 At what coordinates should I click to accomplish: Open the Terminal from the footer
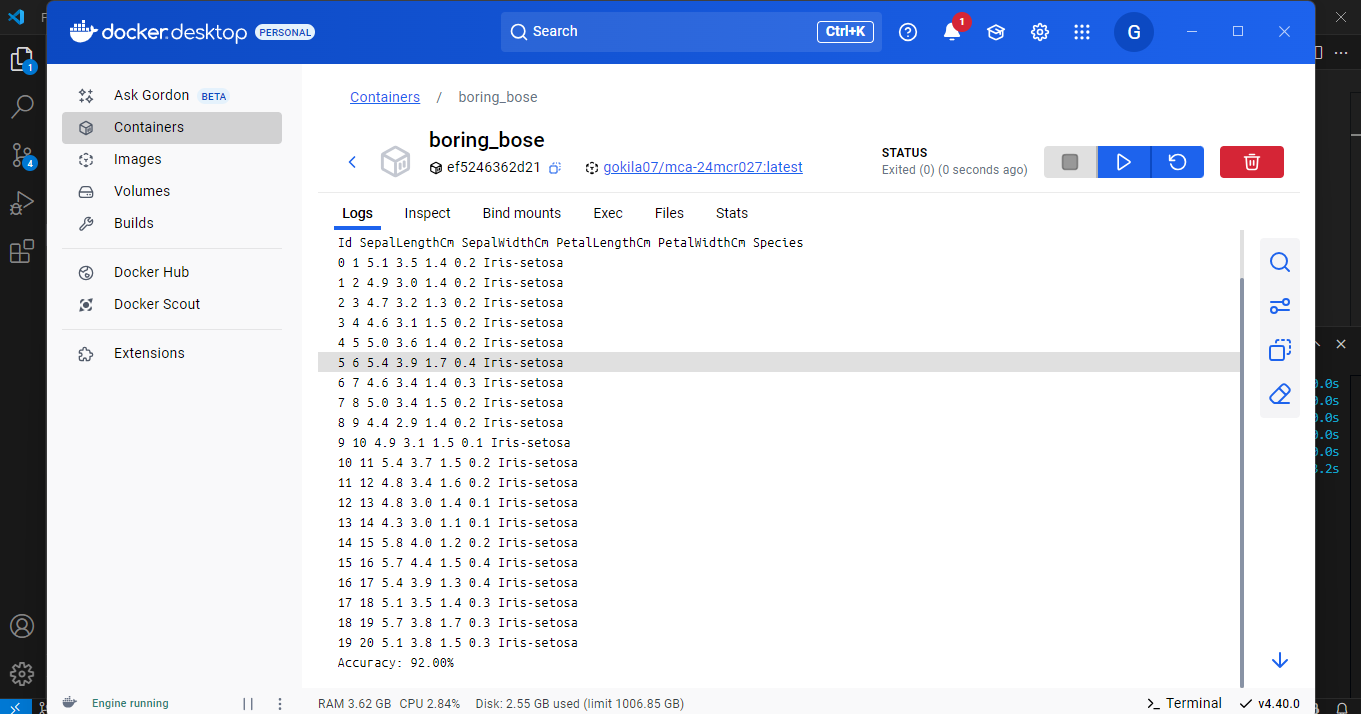[1184, 703]
